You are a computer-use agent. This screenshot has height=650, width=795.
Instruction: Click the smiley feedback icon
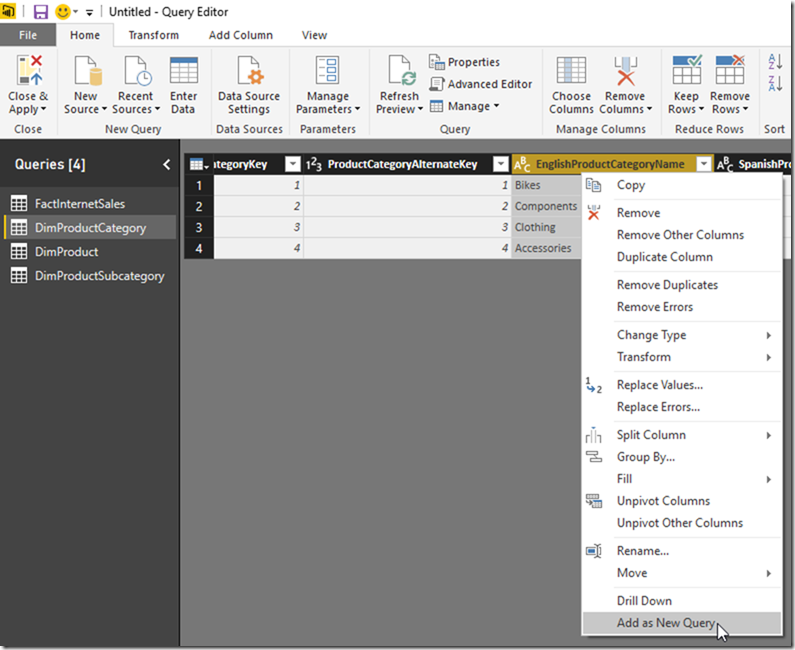[x=62, y=11]
